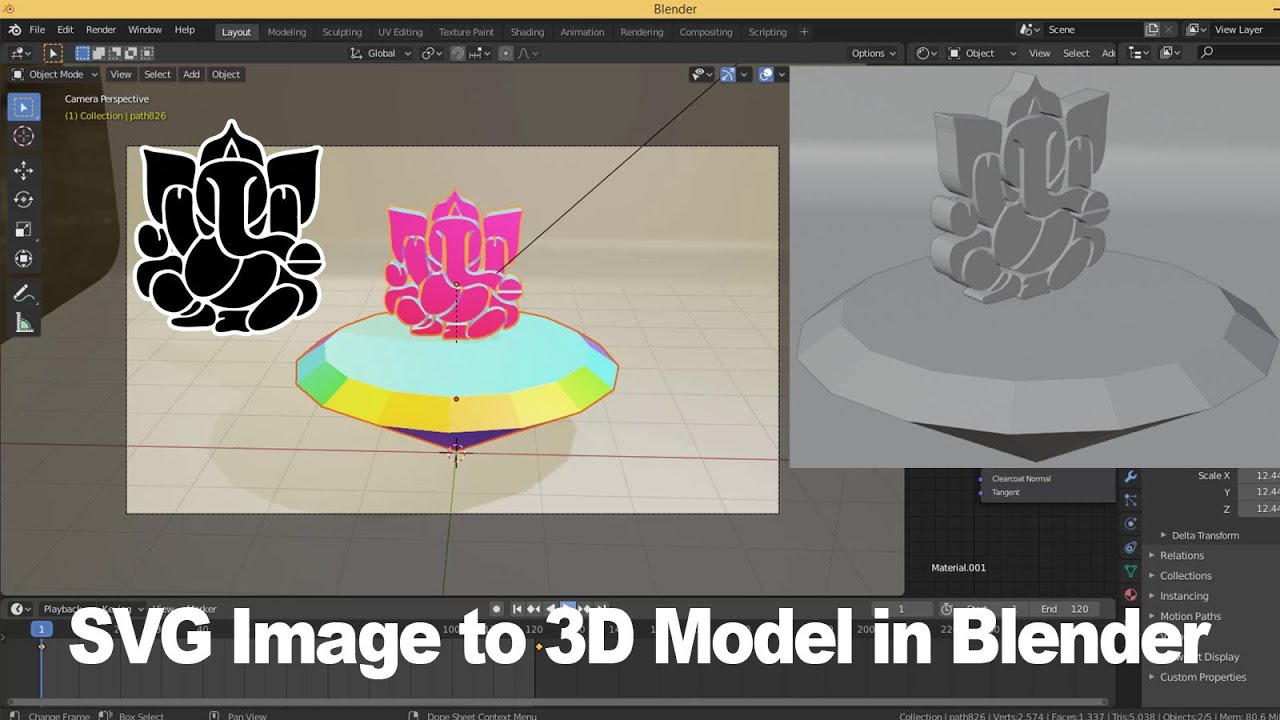The width and height of the screenshot is (1280, 720).
Task: Open the 3D viewport Add menu
Action: click(x=191, y=74)
